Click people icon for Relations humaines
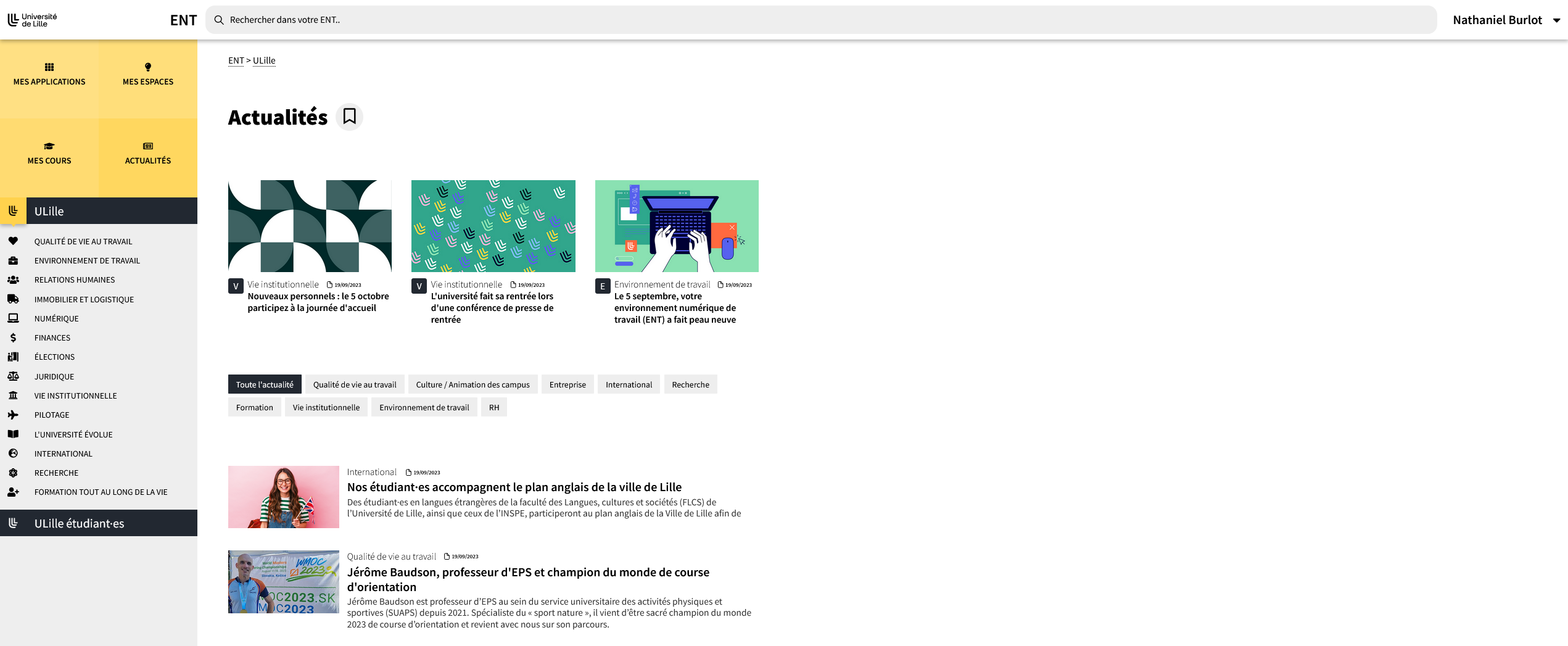 pos(13,280)
